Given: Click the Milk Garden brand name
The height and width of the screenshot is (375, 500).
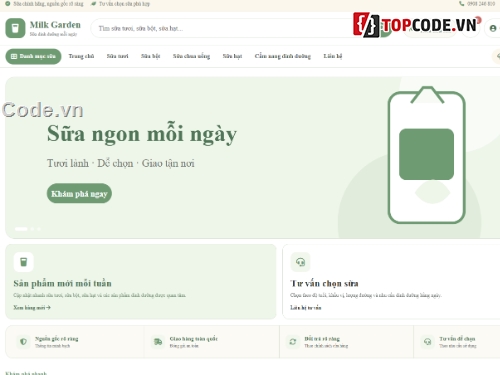Looking at the screenshot, I should tap(55, 25).
